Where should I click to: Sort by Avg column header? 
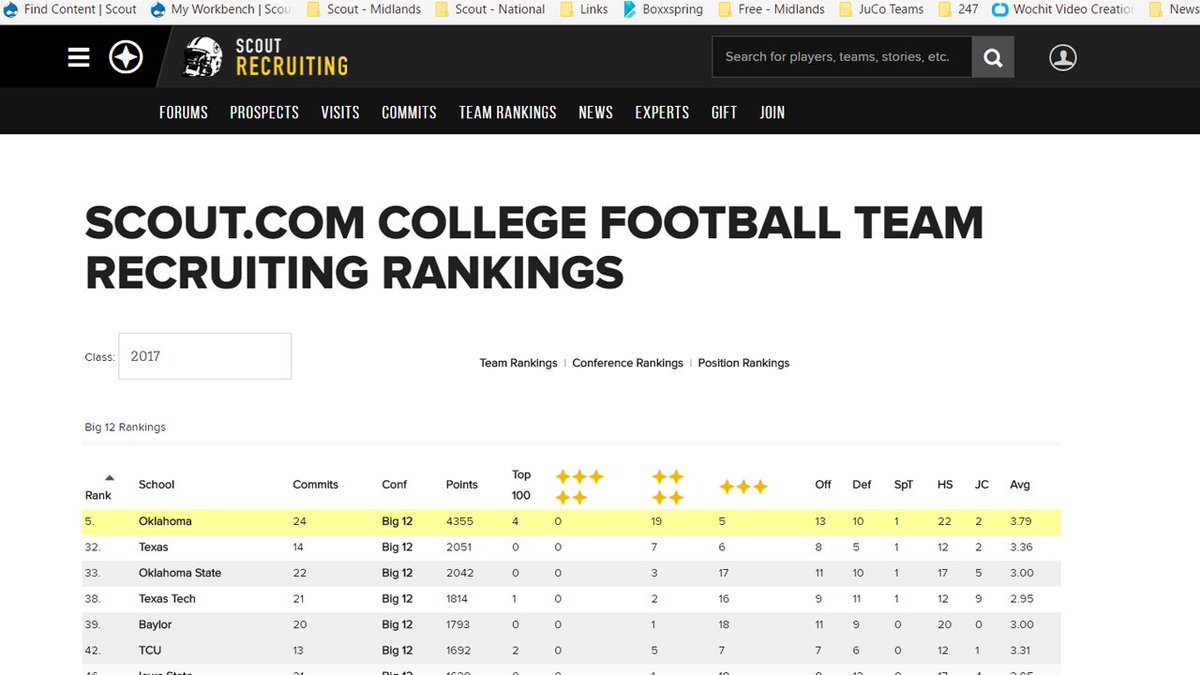[x=1020, y=485]
